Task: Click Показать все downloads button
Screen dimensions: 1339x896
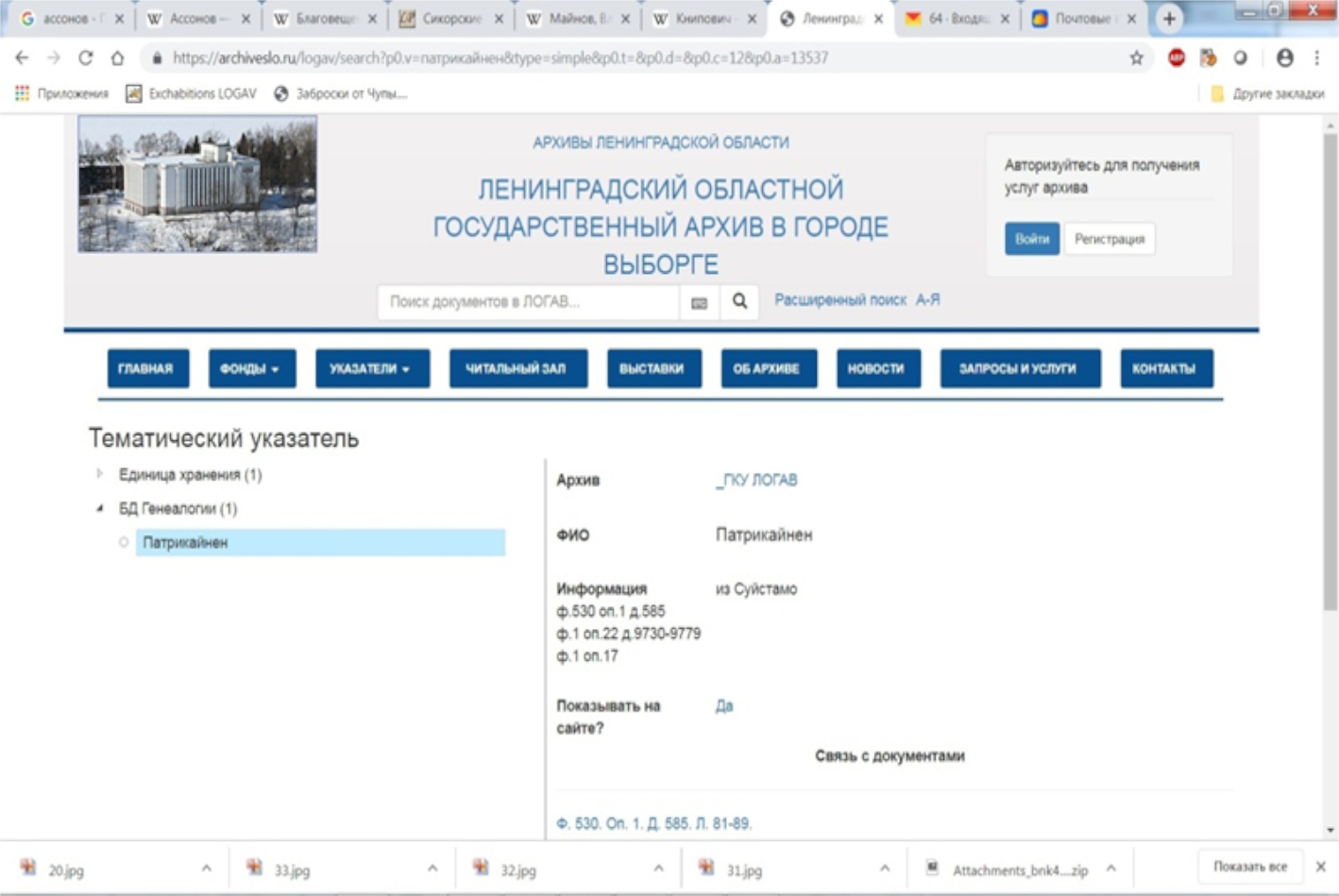Action: pyautogui.click(x=1250, y=867)
